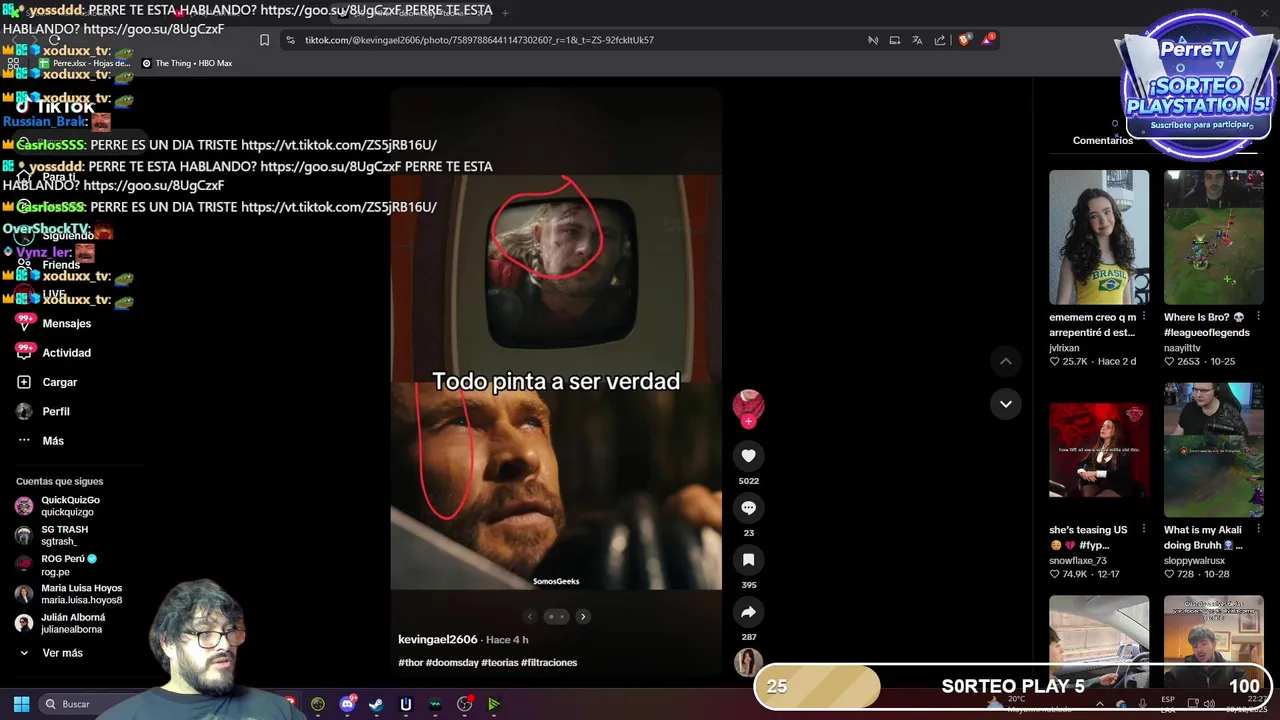This screenshot has height=720, width=1280.
Task: Like the photo with the heart icon
Action: tap(748, 456)
